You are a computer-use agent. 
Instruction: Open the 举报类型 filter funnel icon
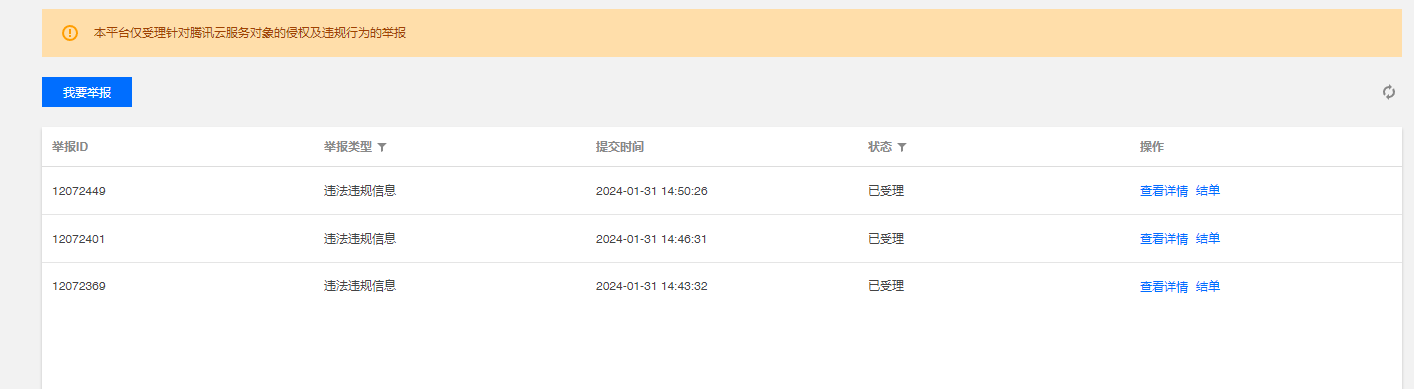click(x=382, y=147)
